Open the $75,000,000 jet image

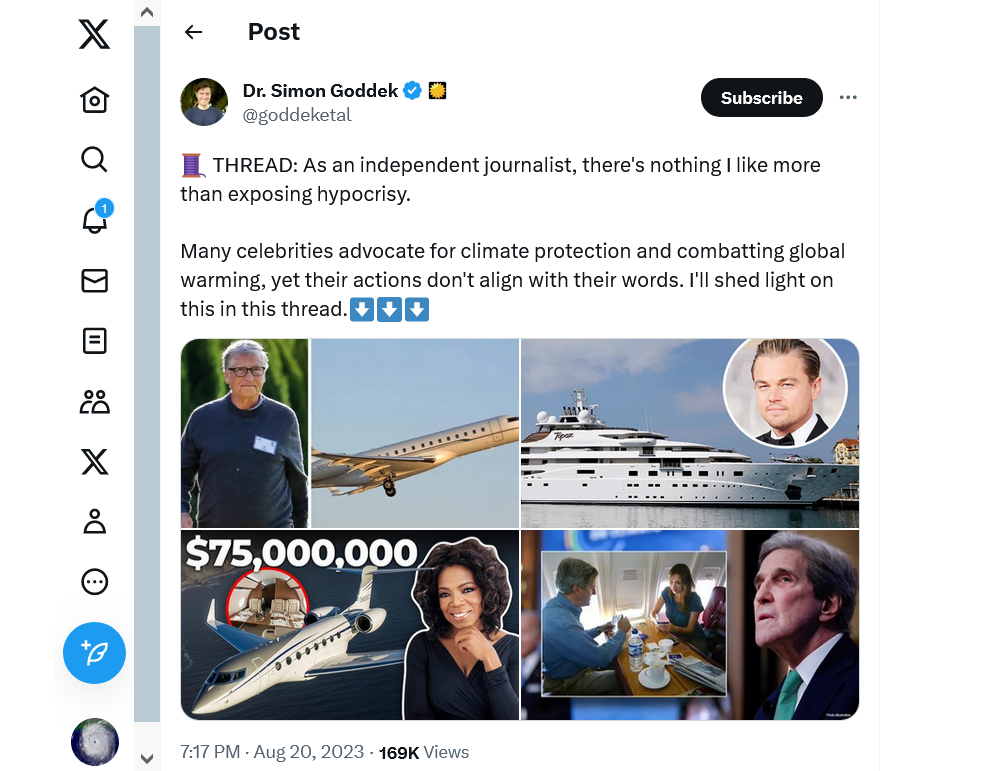350,625
